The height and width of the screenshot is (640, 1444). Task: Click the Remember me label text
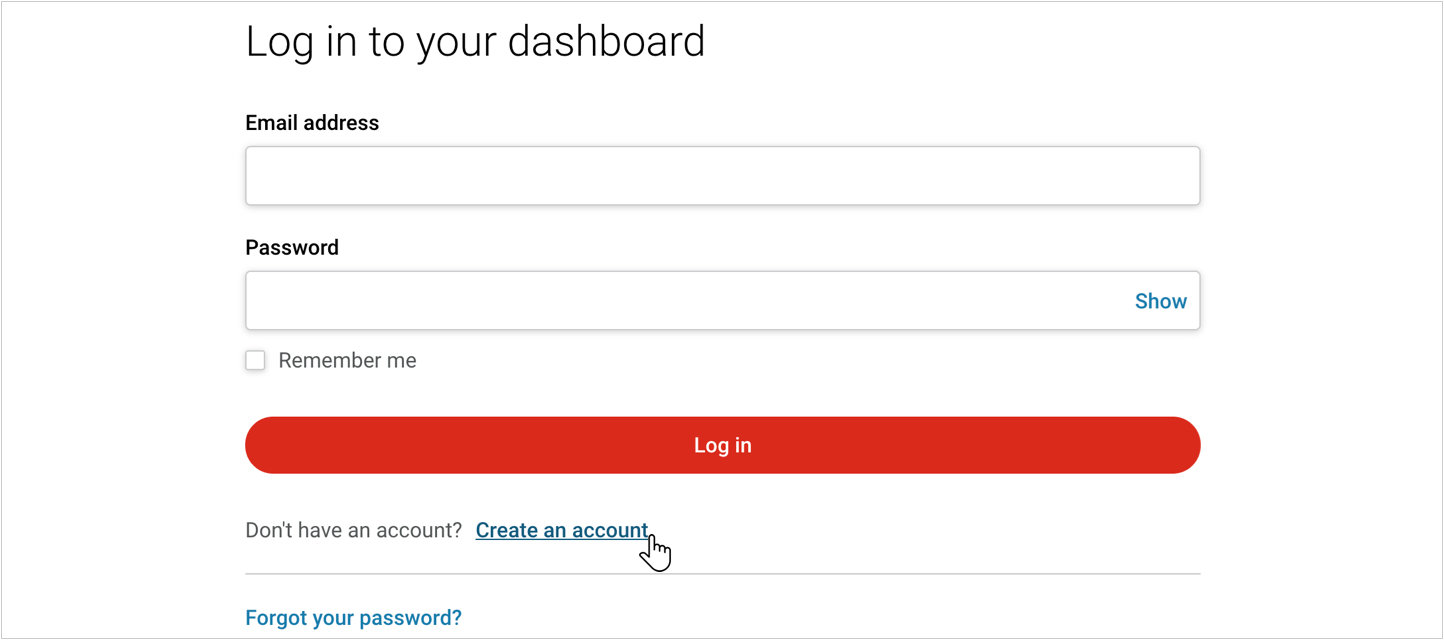coord(347,361)
